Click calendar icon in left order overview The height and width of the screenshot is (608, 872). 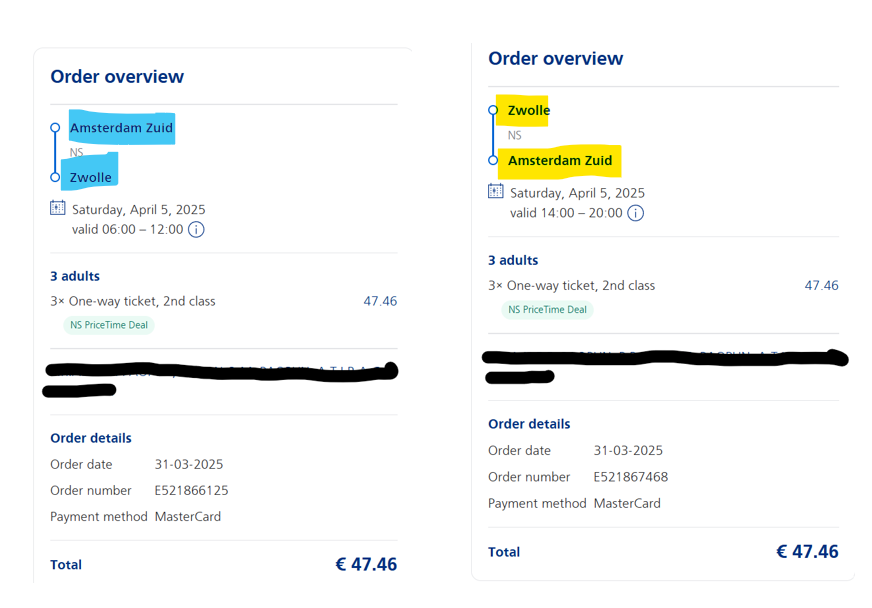[x=58, y=208]
